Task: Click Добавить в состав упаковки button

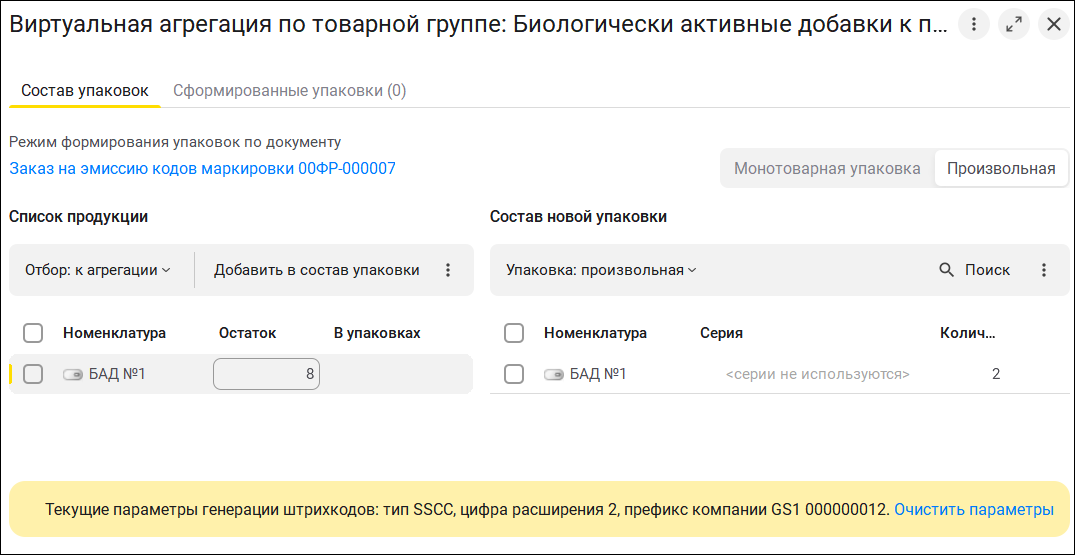Action: 317,270
